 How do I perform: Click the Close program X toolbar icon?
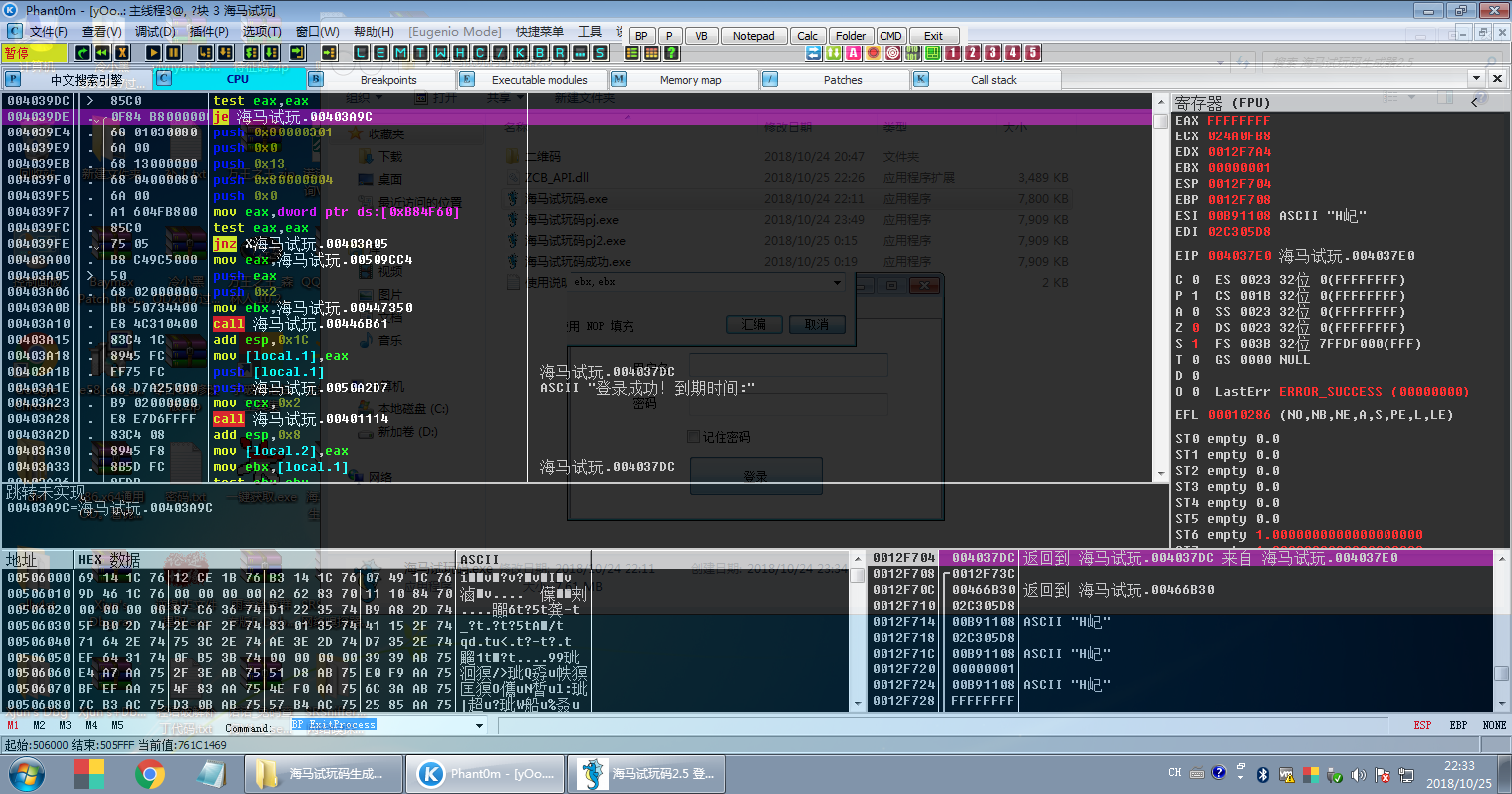point(123,52)
